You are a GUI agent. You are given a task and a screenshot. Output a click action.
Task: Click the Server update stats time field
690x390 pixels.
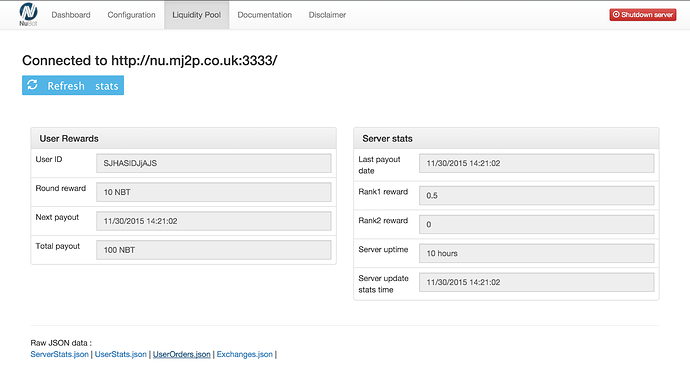(536, 282)
